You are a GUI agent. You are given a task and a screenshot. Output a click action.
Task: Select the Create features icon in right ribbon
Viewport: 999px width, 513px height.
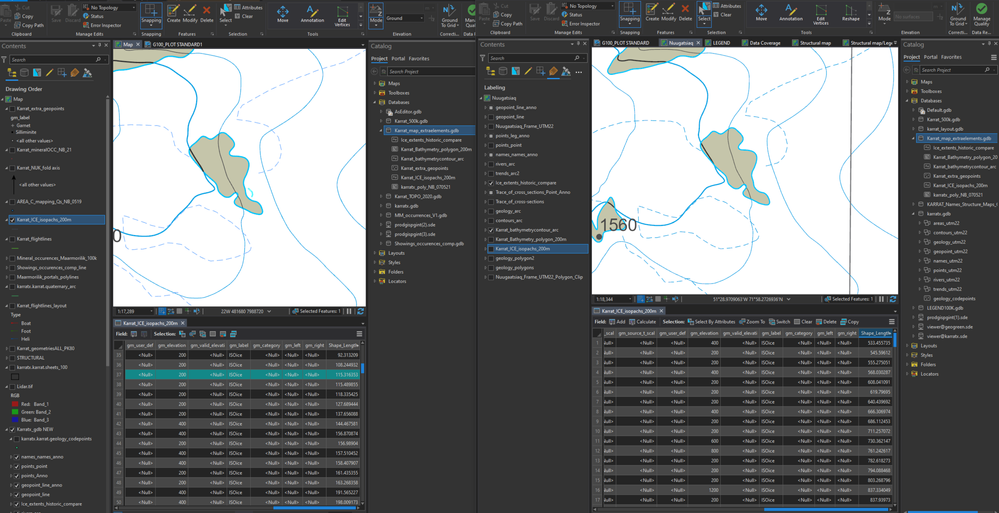coord(653,13)
